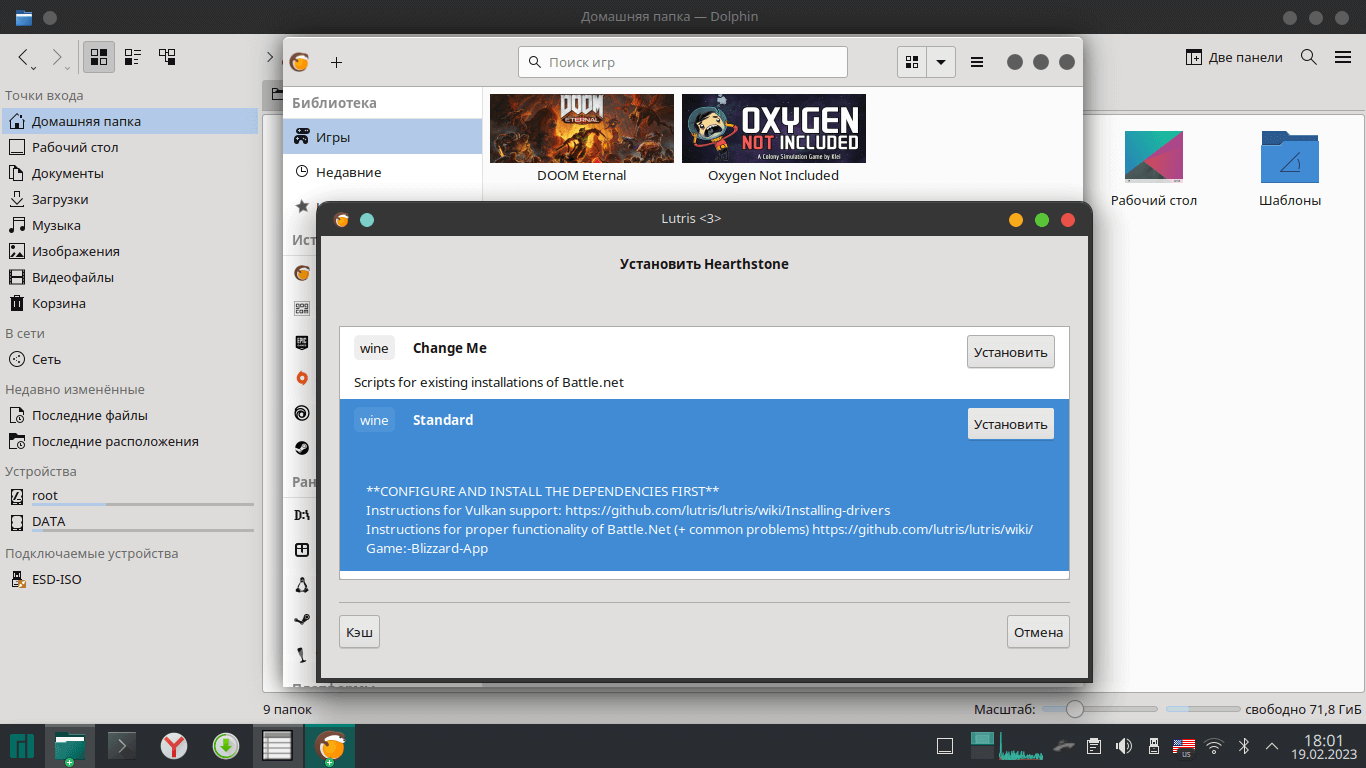1366x768 pixels.
Task: Open Изображения in places panel
Action: (x=130, y=251)
